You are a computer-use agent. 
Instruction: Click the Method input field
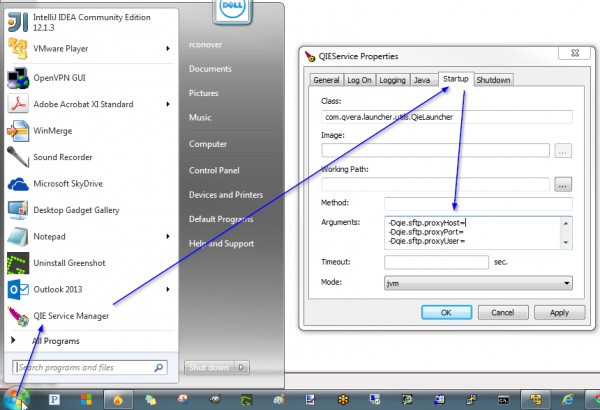[x=478, y=204]
